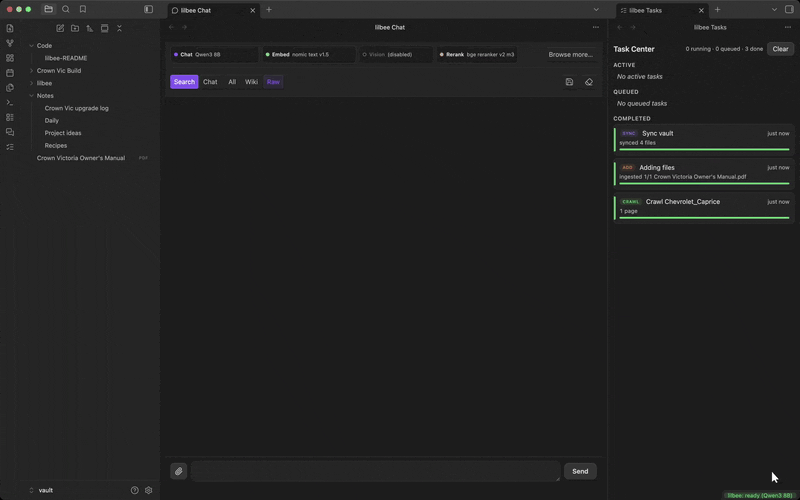Screen dimensions: 800x500
Task: Select the All source filter
Action: [x=232, y=82]
